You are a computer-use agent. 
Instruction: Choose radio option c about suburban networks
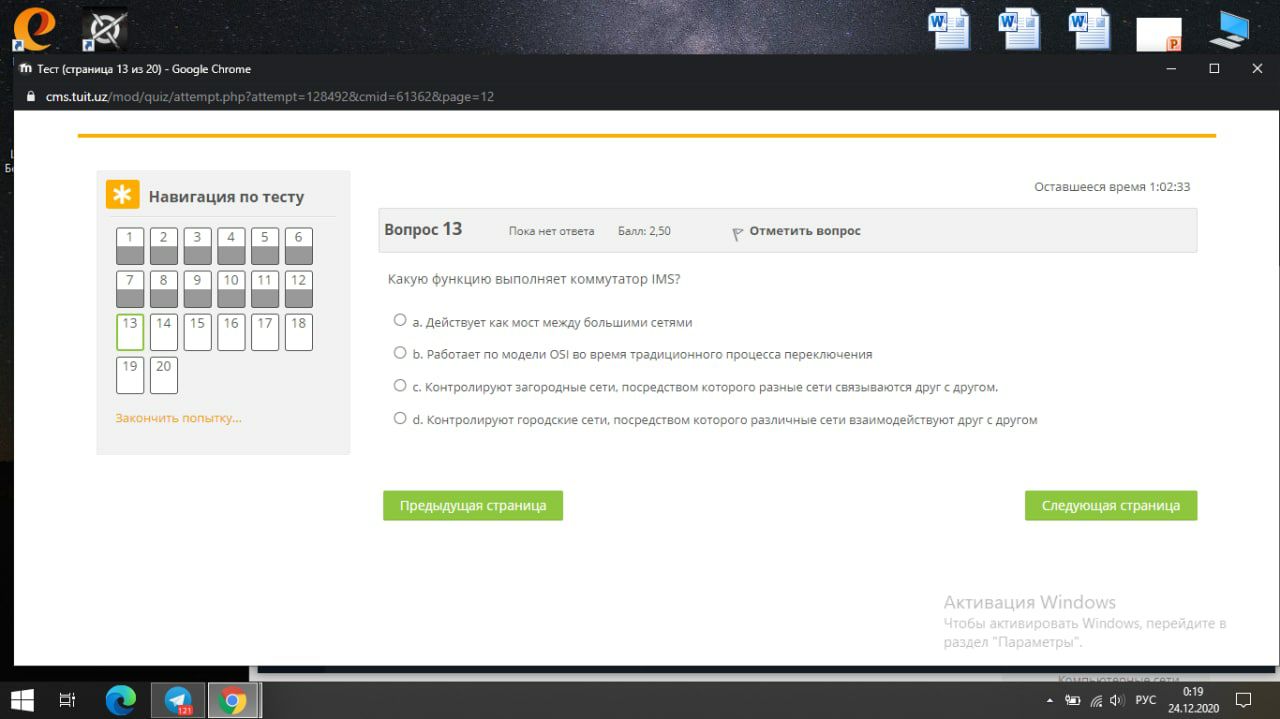[x=400, y=385]
